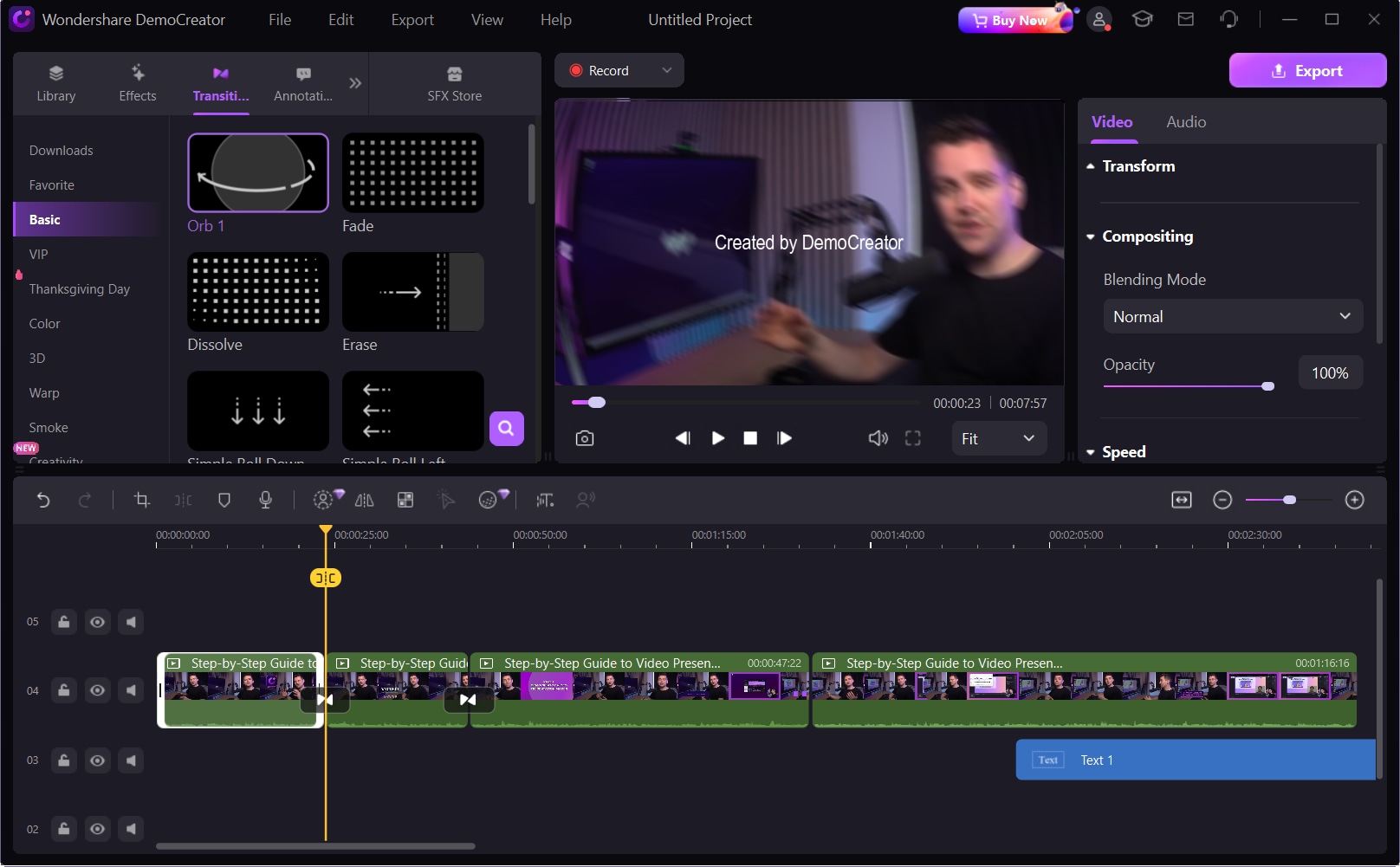This screenshot has width=1400, height=867.
Task: Click the marker shield icon
Action: point(224,500)
